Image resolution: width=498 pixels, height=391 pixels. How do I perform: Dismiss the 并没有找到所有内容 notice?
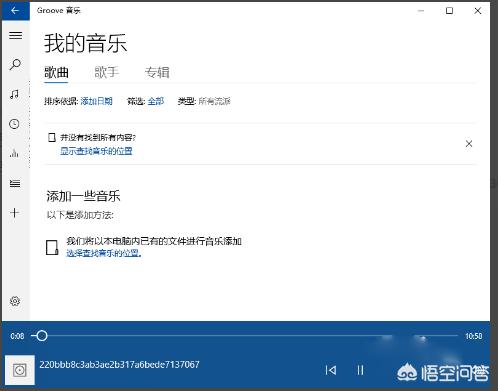coord(469,144)
